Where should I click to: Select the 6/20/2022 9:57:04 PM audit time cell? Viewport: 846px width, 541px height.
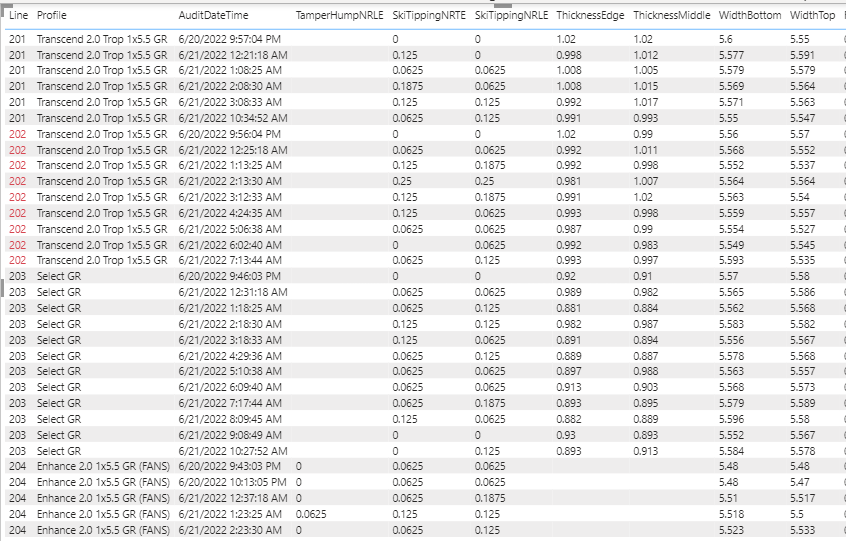coord(230,39)
